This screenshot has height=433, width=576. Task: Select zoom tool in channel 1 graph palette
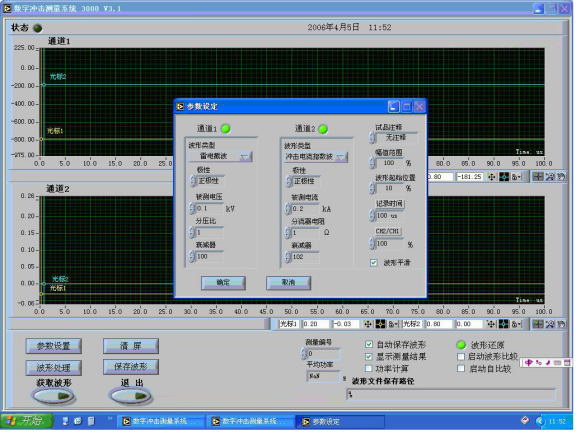click(550, 177)
